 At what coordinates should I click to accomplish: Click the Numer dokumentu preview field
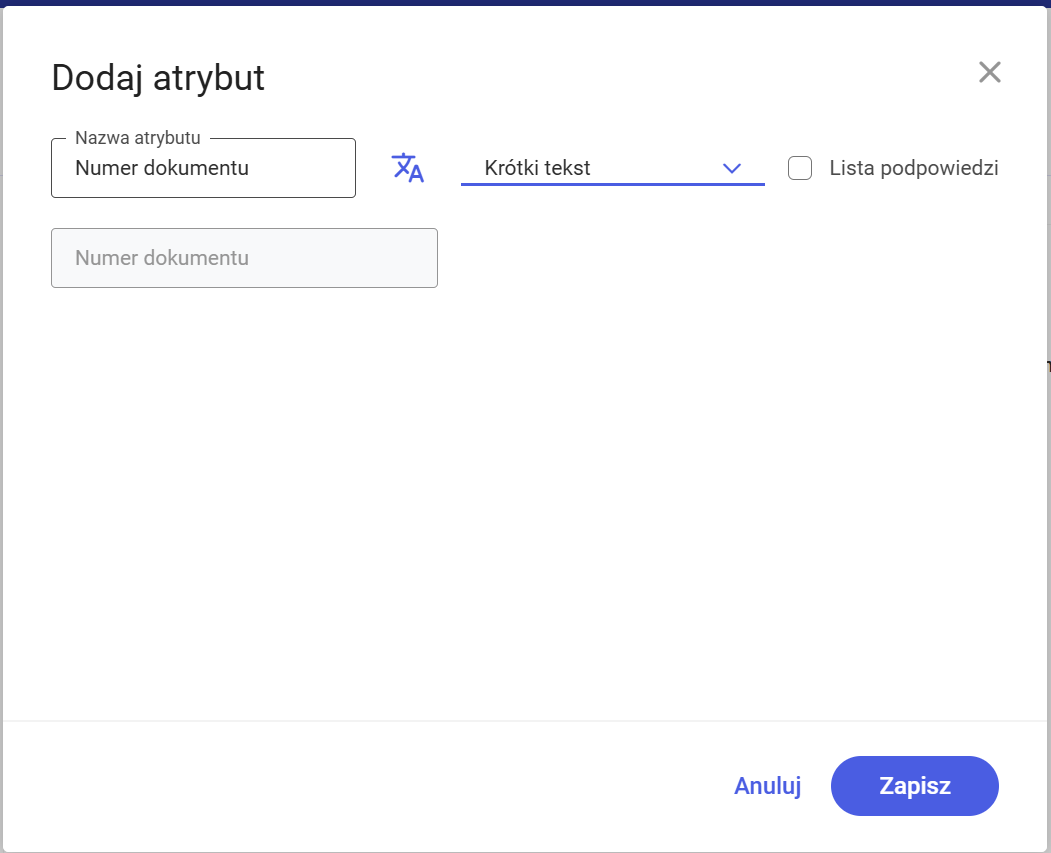click(244, 258)
